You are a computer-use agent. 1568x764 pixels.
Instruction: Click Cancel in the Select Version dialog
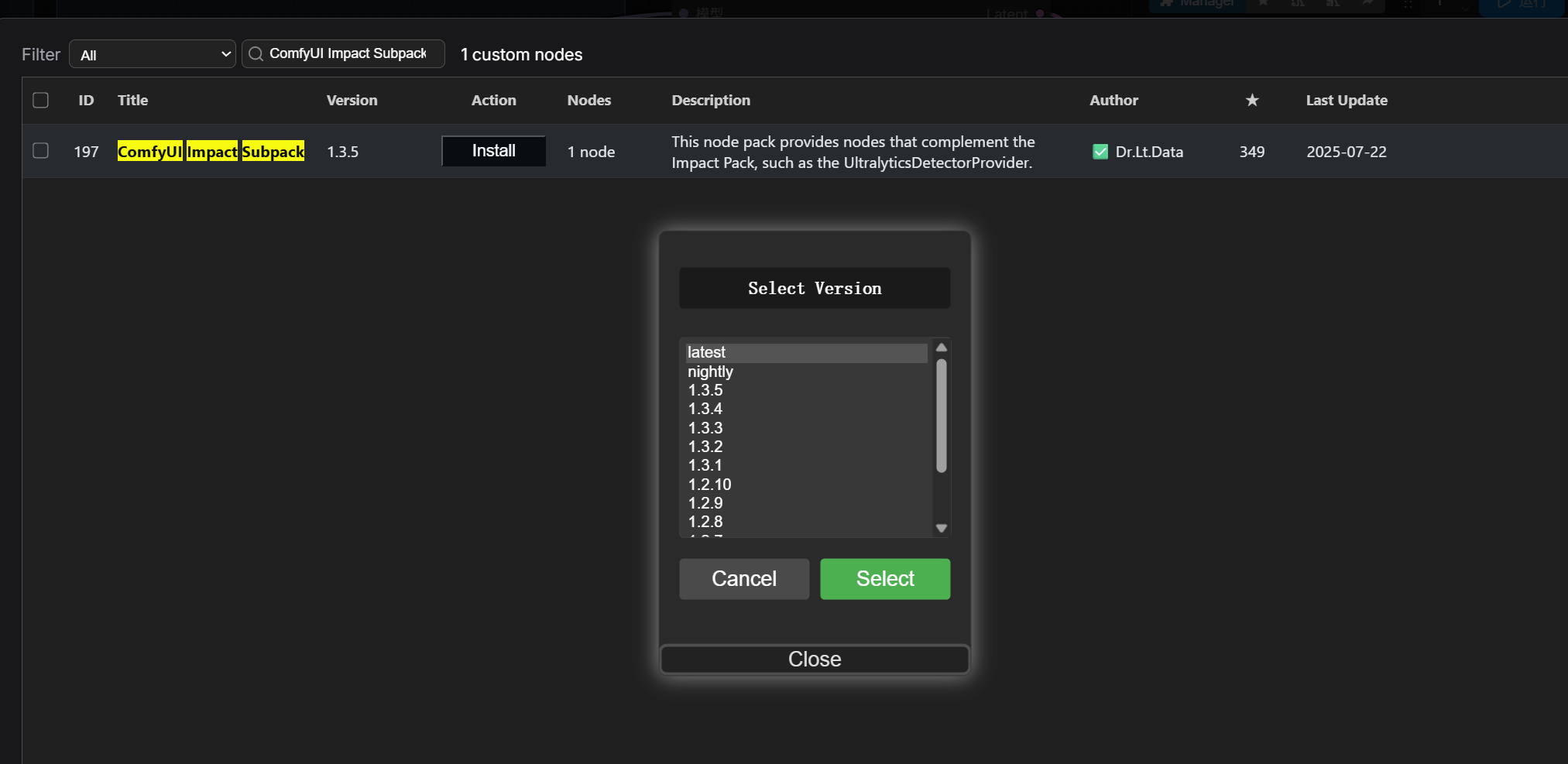click(744, 579)
